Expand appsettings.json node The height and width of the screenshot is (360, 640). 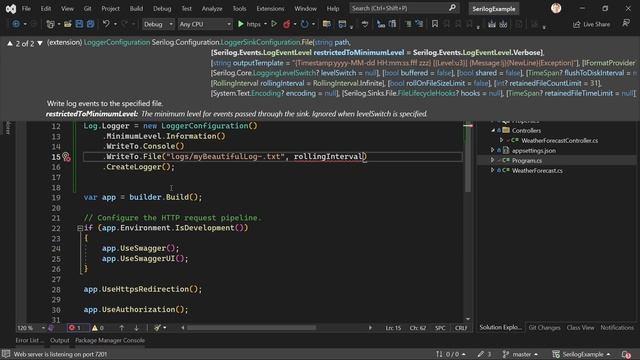click(x=493, y=150)
